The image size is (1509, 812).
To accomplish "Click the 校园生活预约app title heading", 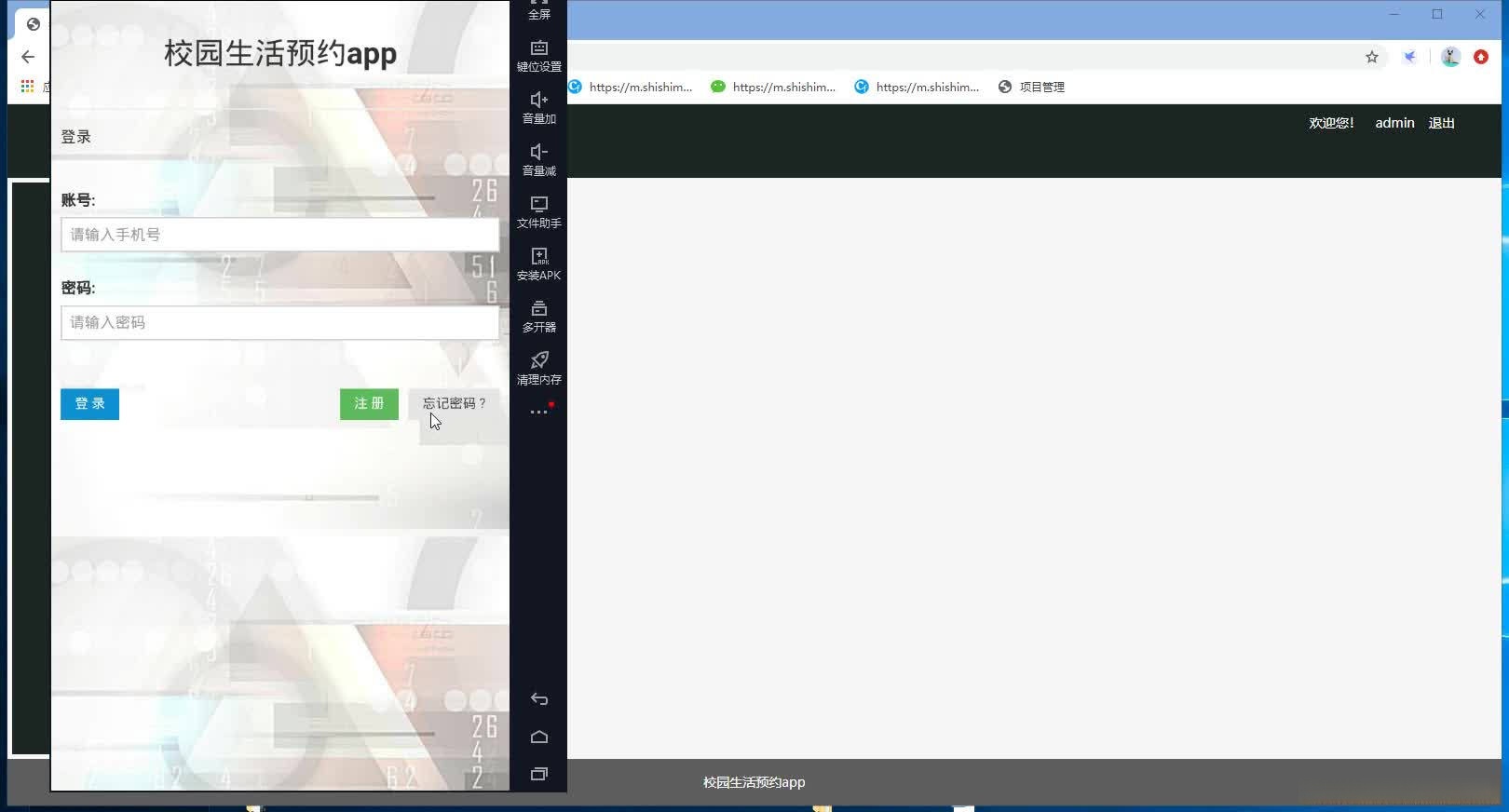I will (280, 53).
